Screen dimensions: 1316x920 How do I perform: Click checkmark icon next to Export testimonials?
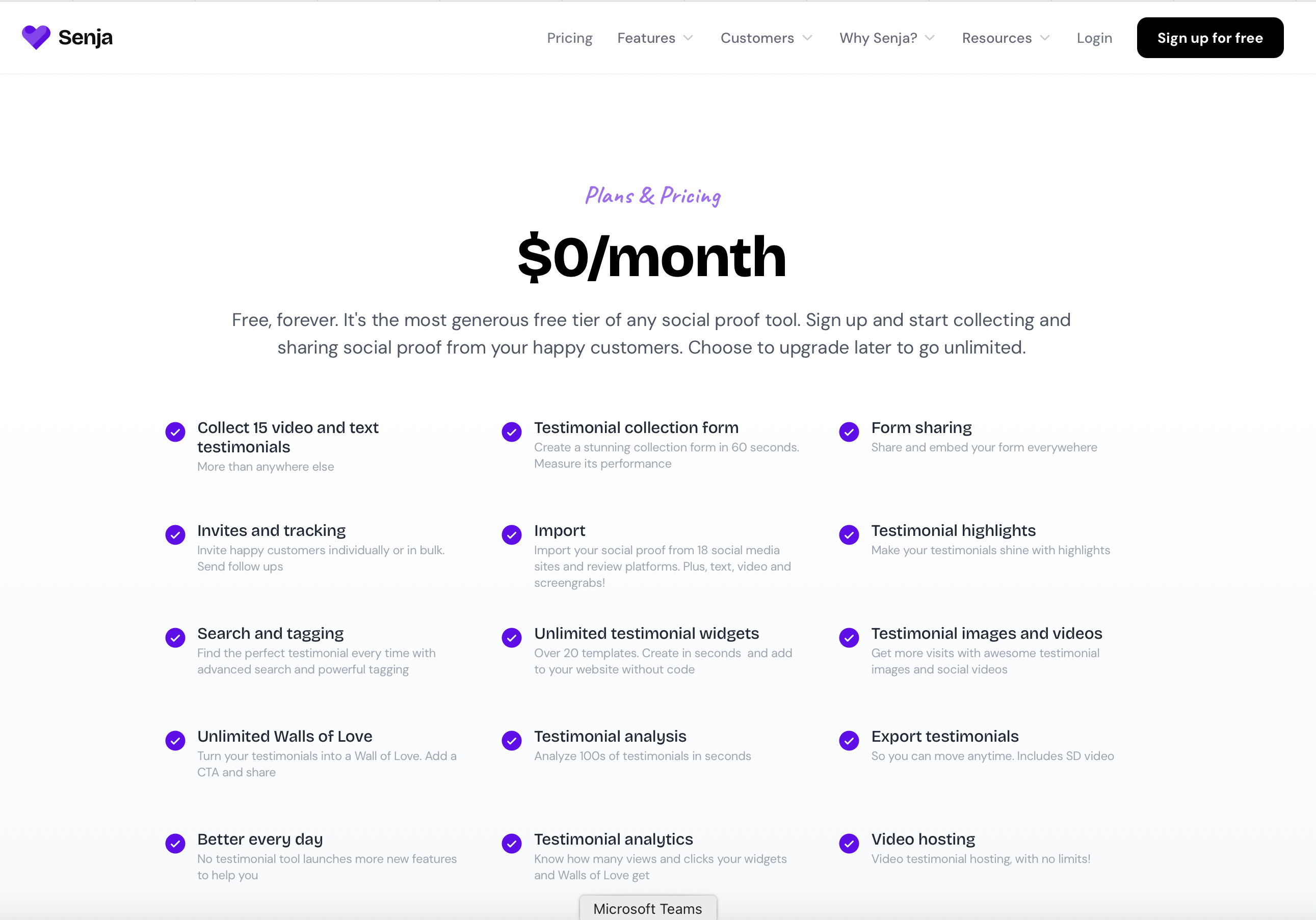(849, 741)
